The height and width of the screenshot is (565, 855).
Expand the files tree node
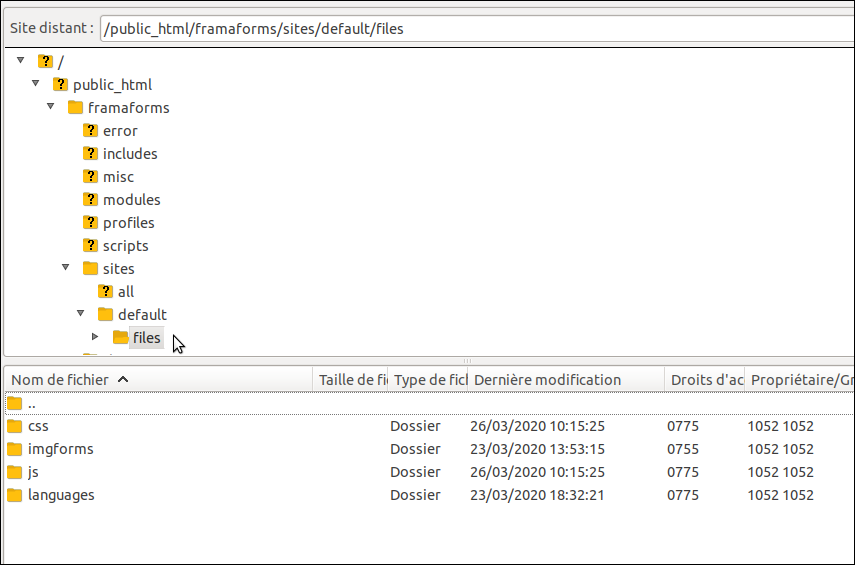[x=95, y=336]
